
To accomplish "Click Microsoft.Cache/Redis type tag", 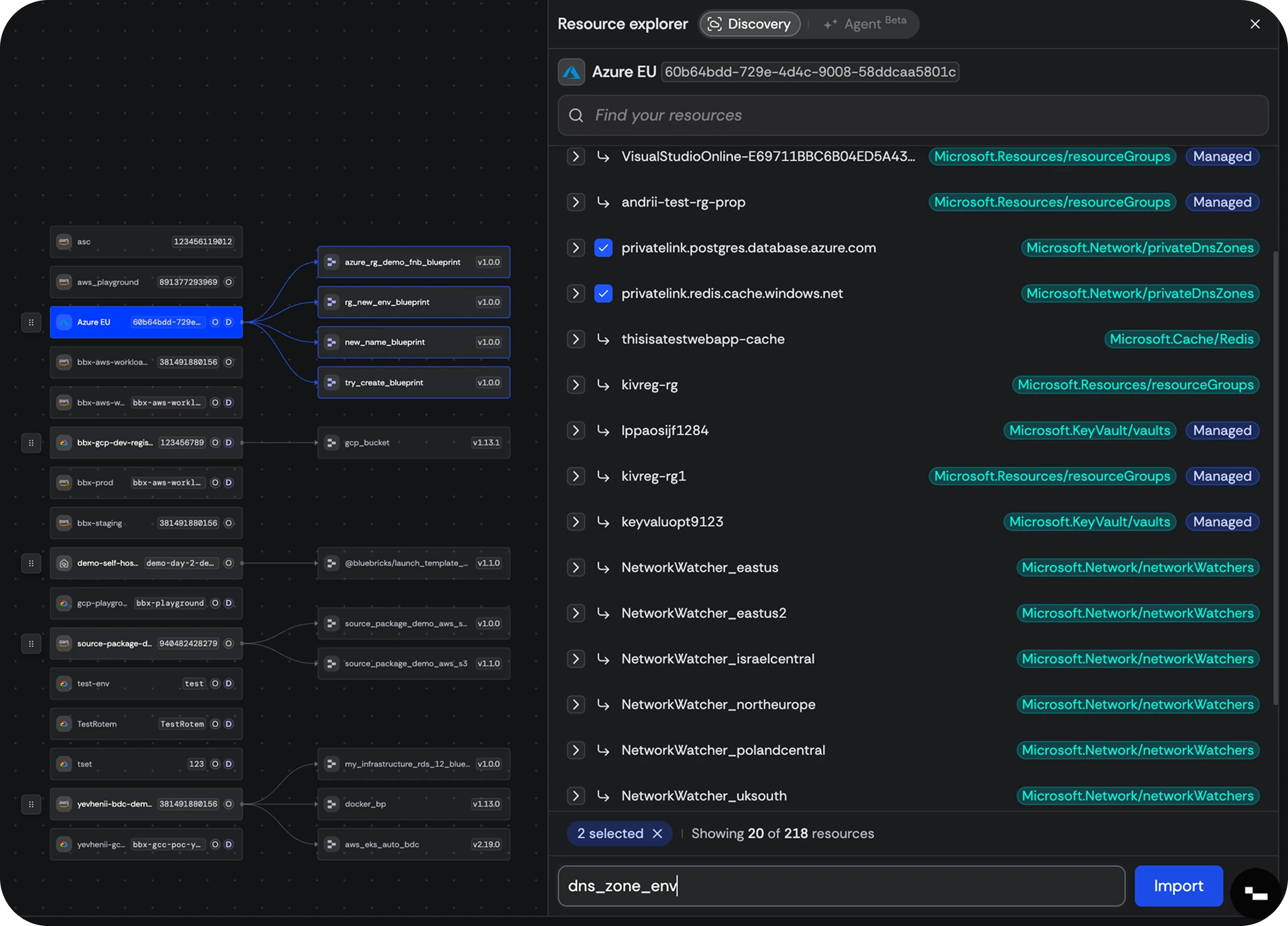I will coord(1181,340).
